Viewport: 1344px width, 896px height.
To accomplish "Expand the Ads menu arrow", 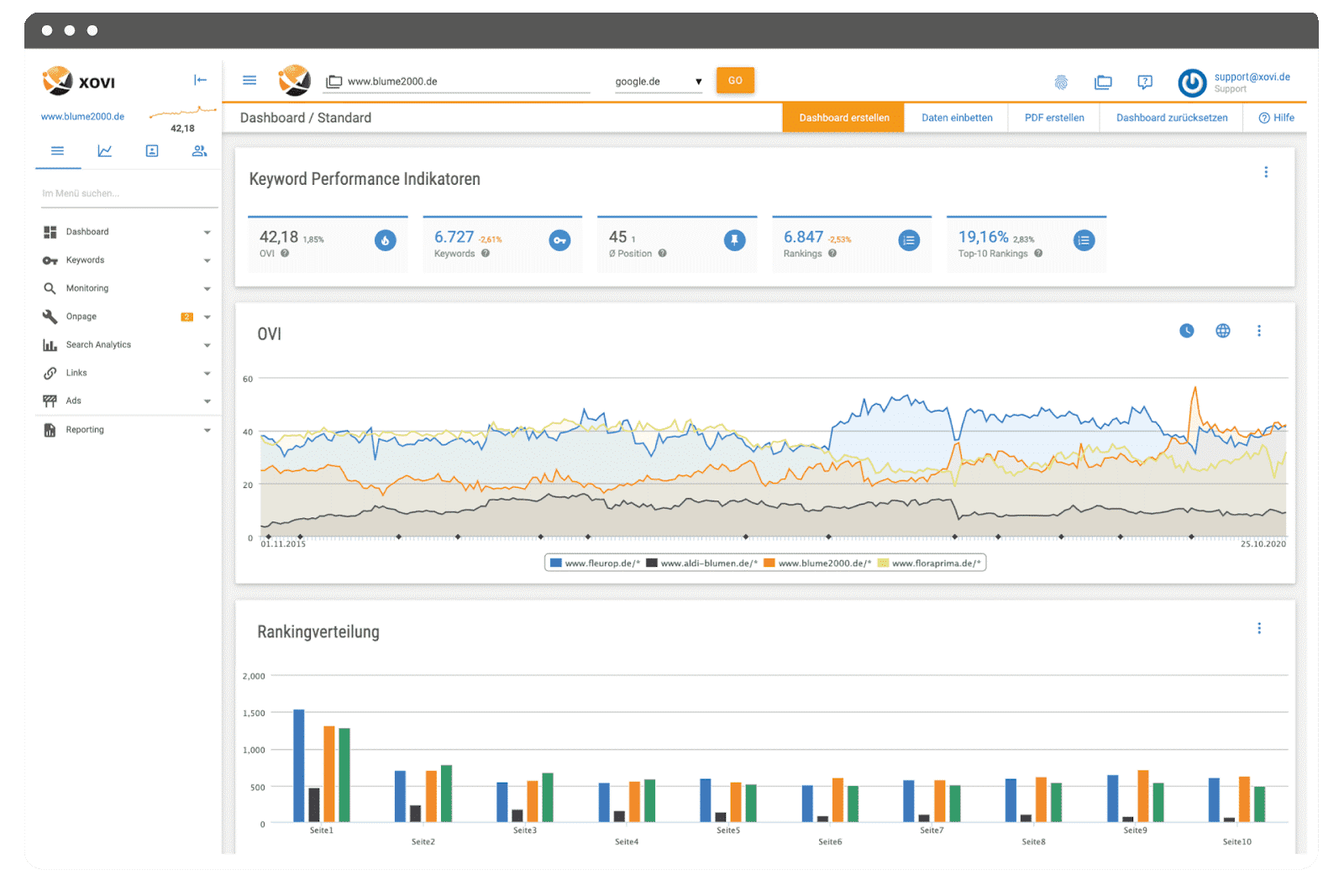I will coord(207,401).
